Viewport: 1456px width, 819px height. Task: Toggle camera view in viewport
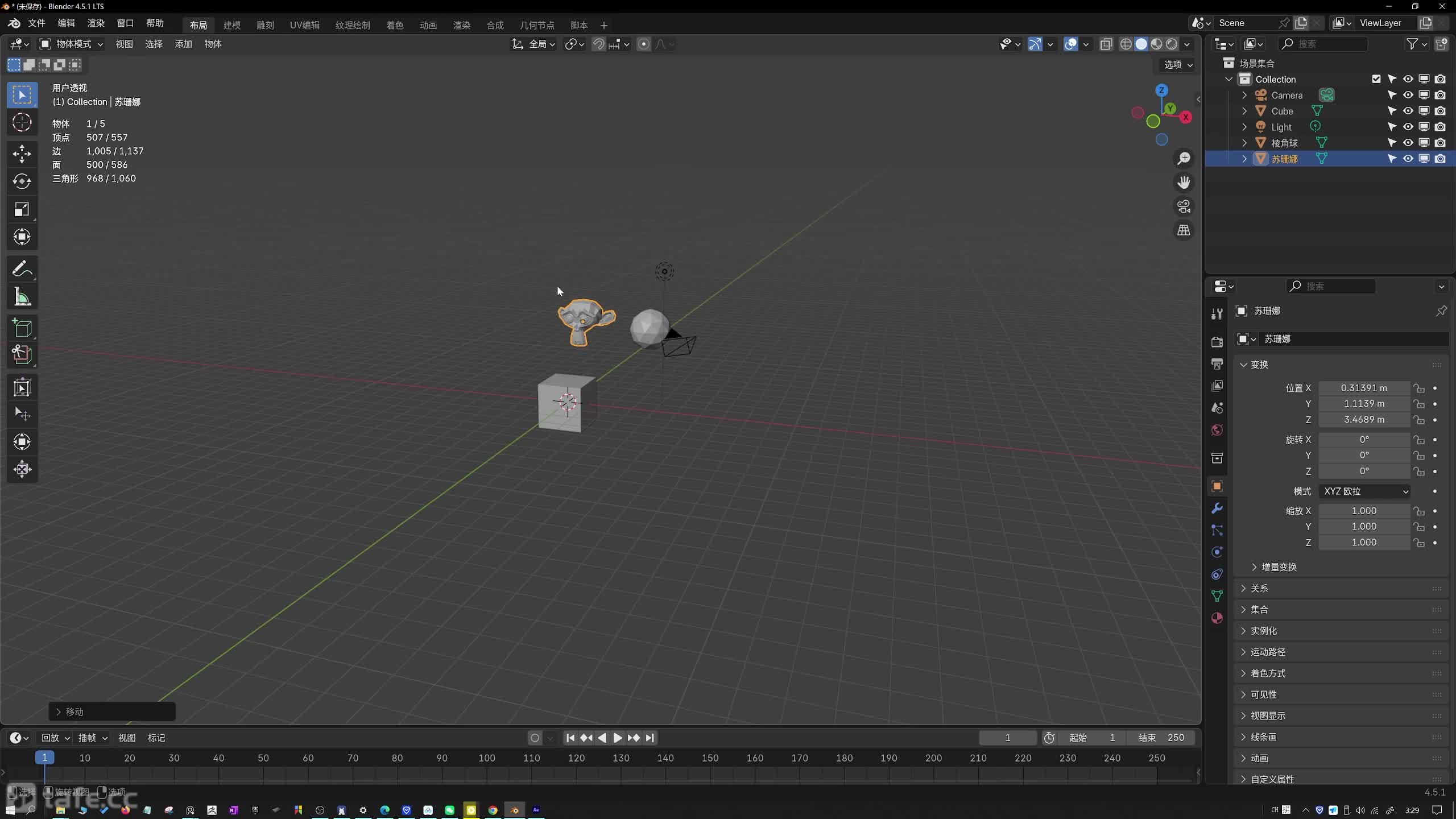click(x=1184, y=206)
